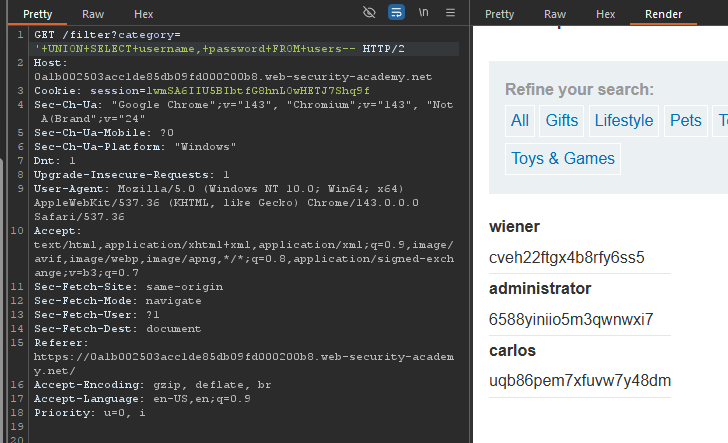This screenshot has height=443, width=728.
Task: Click the carlos username text
Action: pos(512,350)
